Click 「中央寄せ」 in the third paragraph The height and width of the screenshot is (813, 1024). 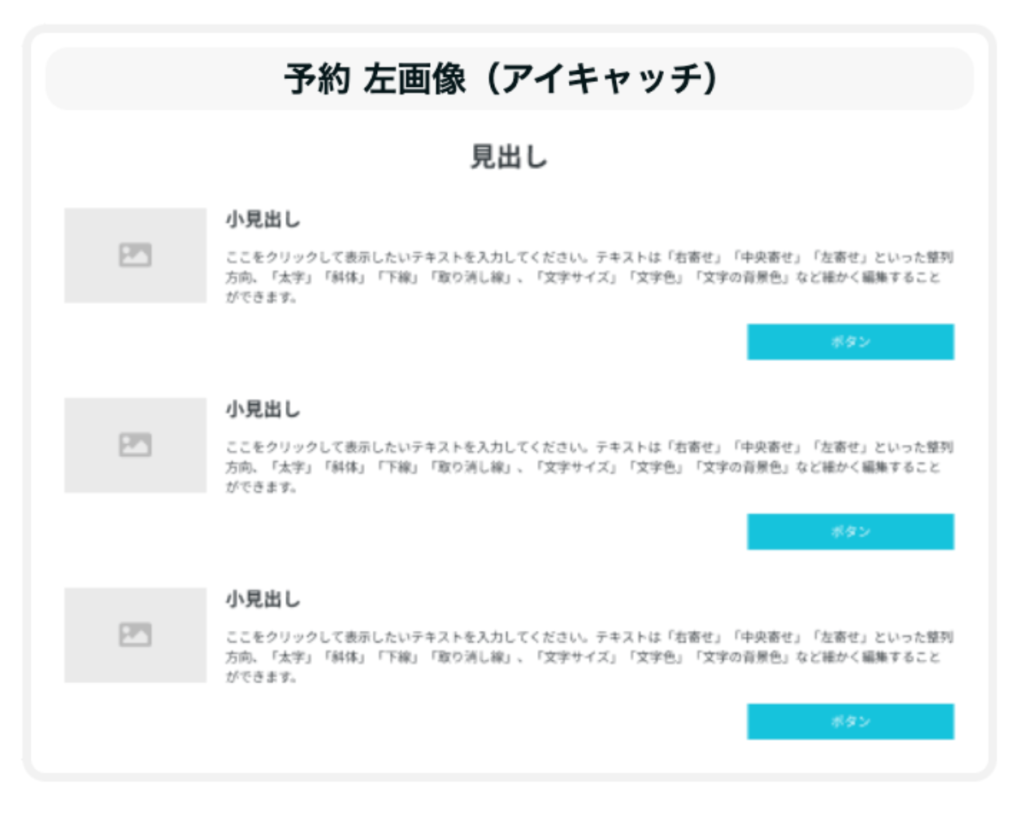768,637
